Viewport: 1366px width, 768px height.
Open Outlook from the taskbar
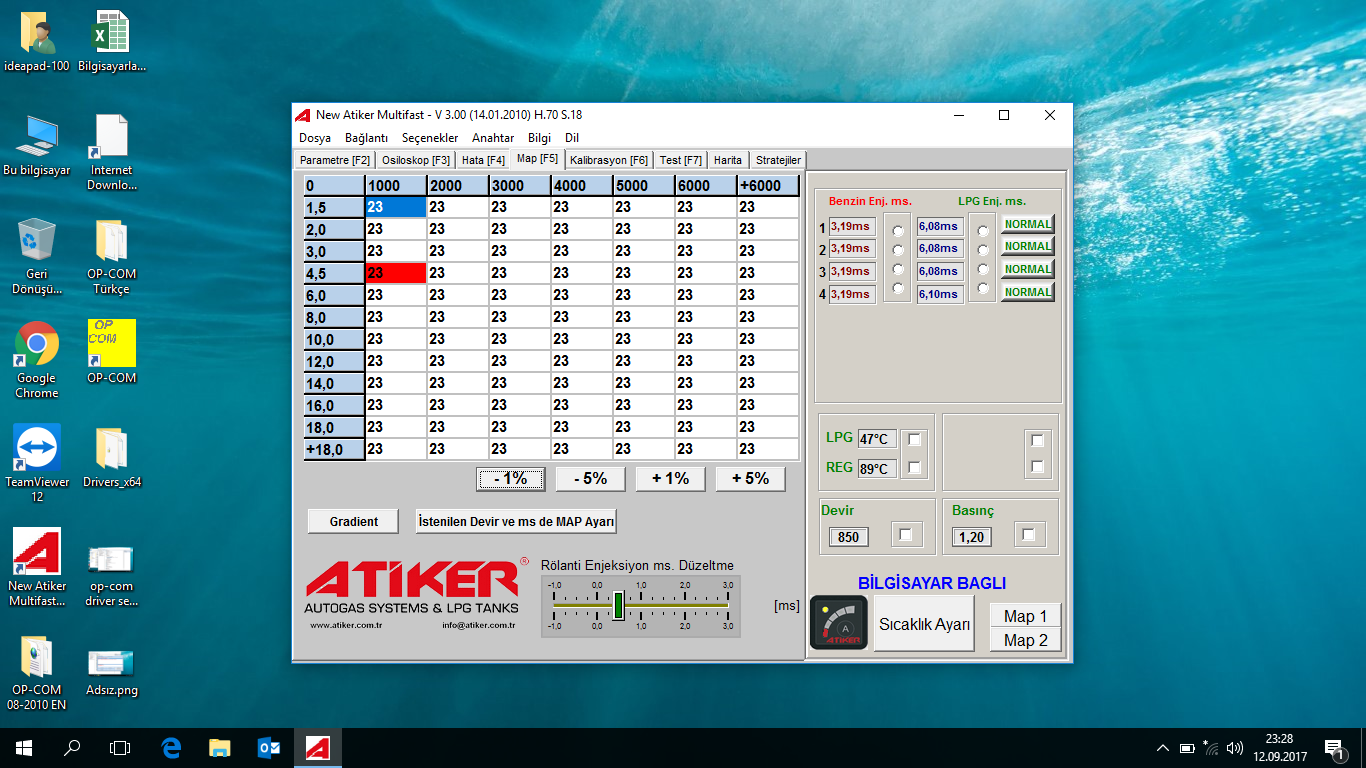click(269, 747)
